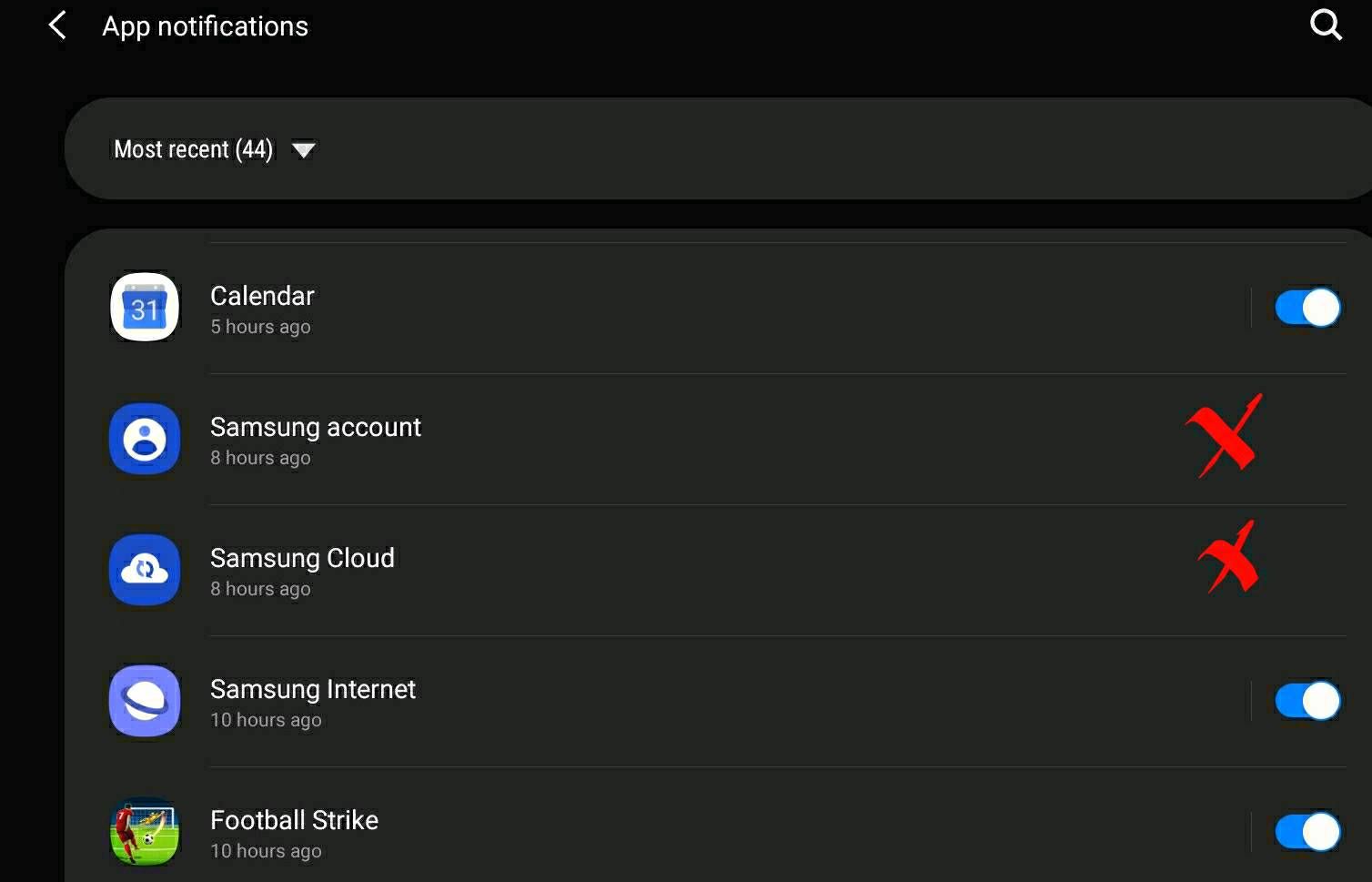Select the Samsung Cloud icon
Screen dimensions: 1372x882
click(x=144, y=570)
